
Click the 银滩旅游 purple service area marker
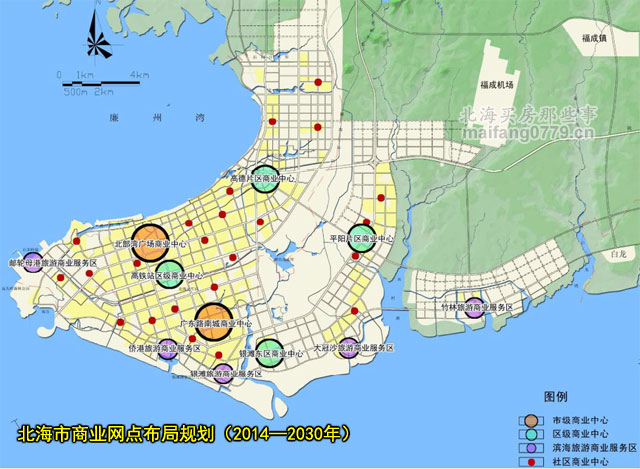coord(222,373)
